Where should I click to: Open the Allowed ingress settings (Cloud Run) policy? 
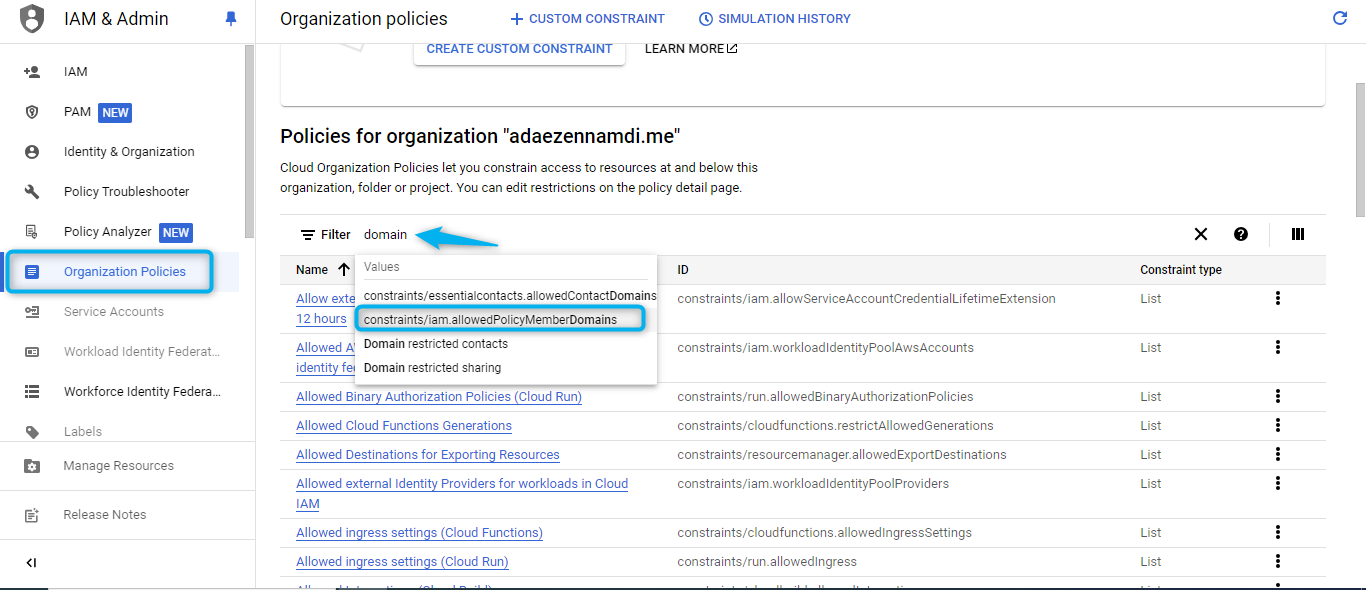coord(401,561)
